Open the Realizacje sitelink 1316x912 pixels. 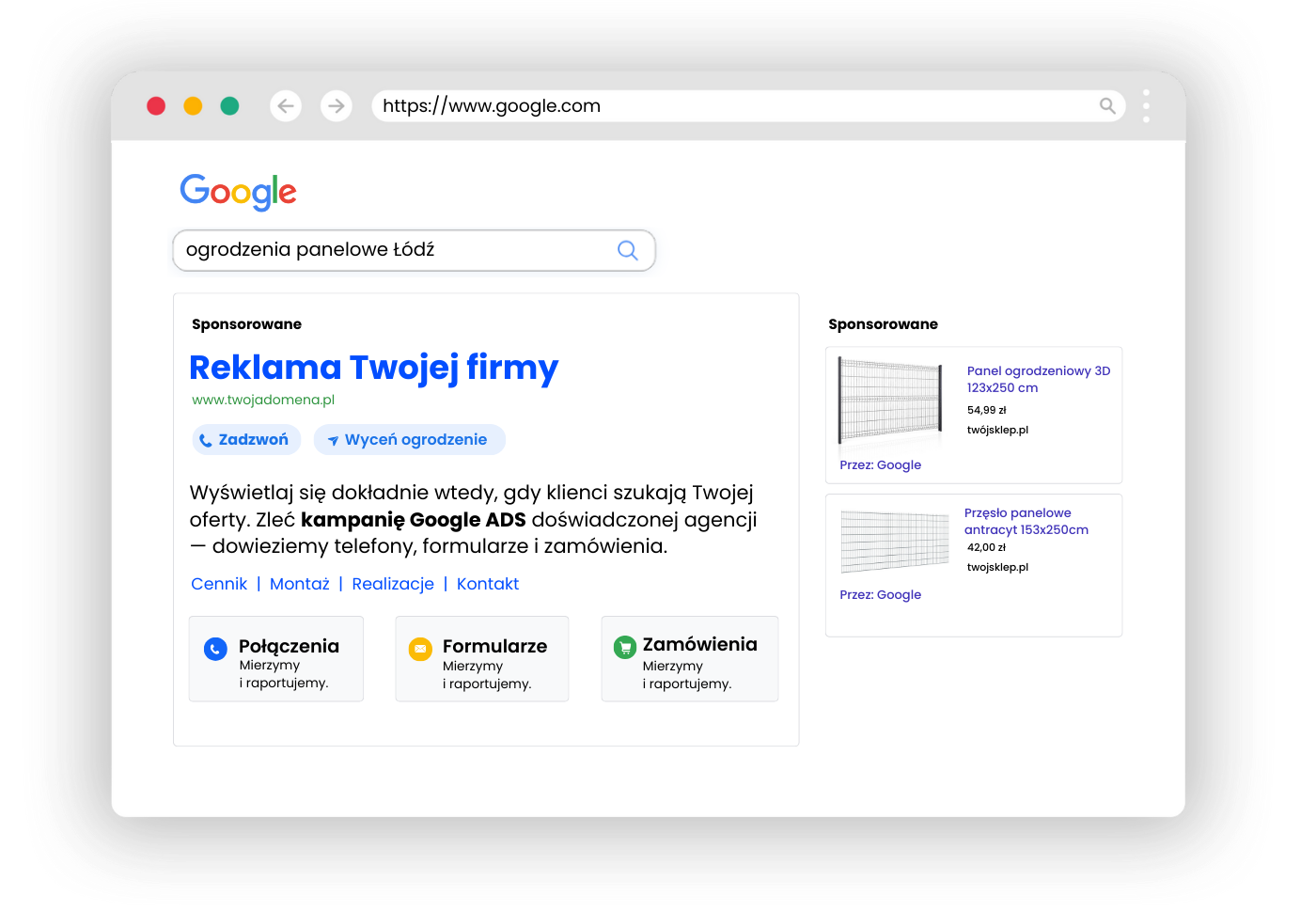(x=393, y=584)
